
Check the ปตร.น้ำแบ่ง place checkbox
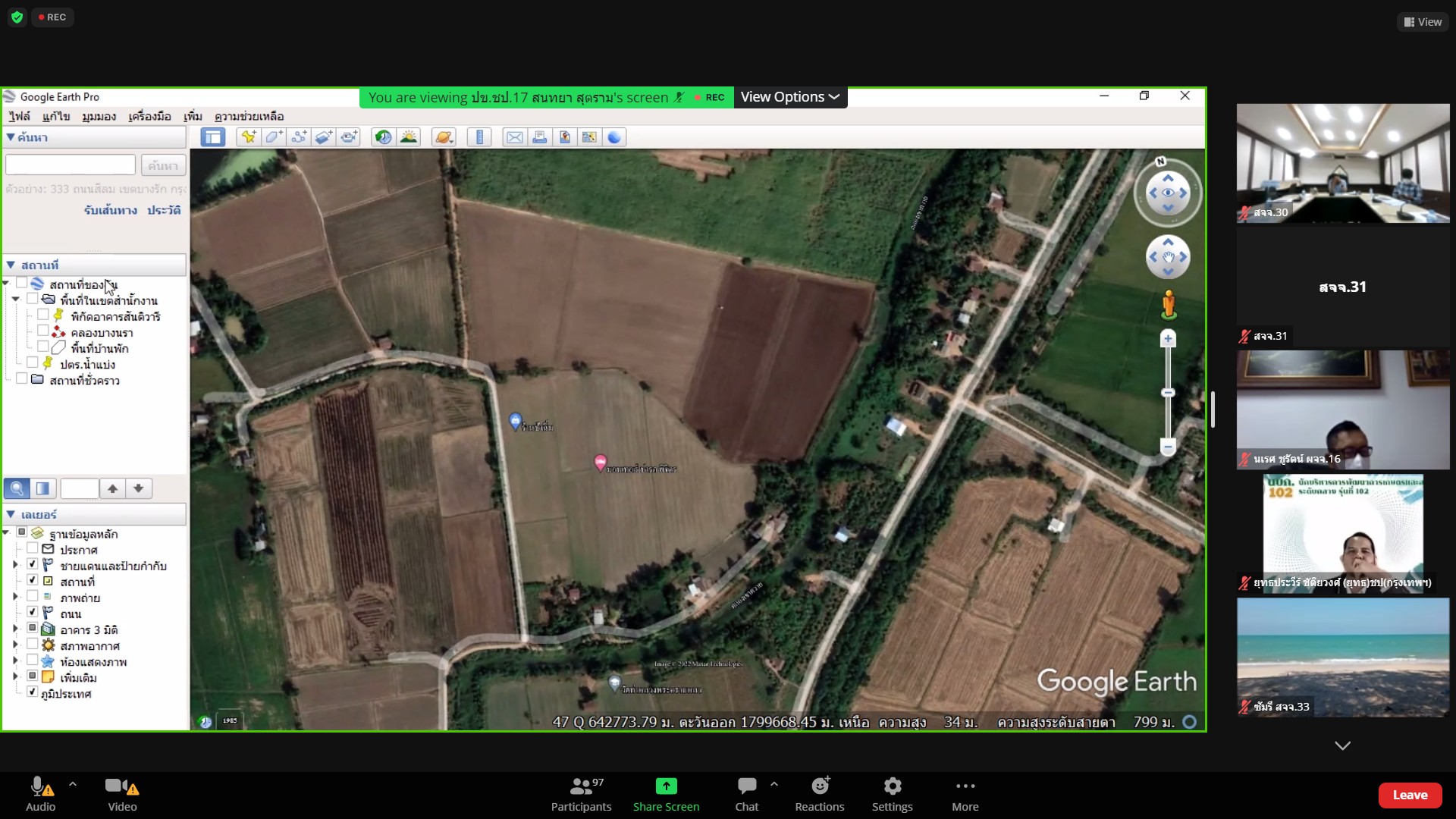32,362
